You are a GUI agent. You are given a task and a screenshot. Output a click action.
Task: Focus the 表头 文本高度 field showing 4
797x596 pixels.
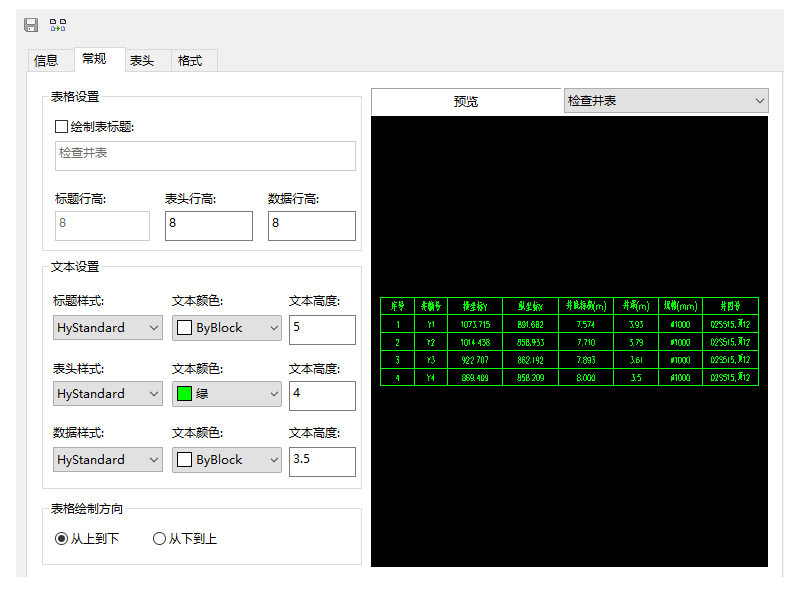(x=321, y=395)
